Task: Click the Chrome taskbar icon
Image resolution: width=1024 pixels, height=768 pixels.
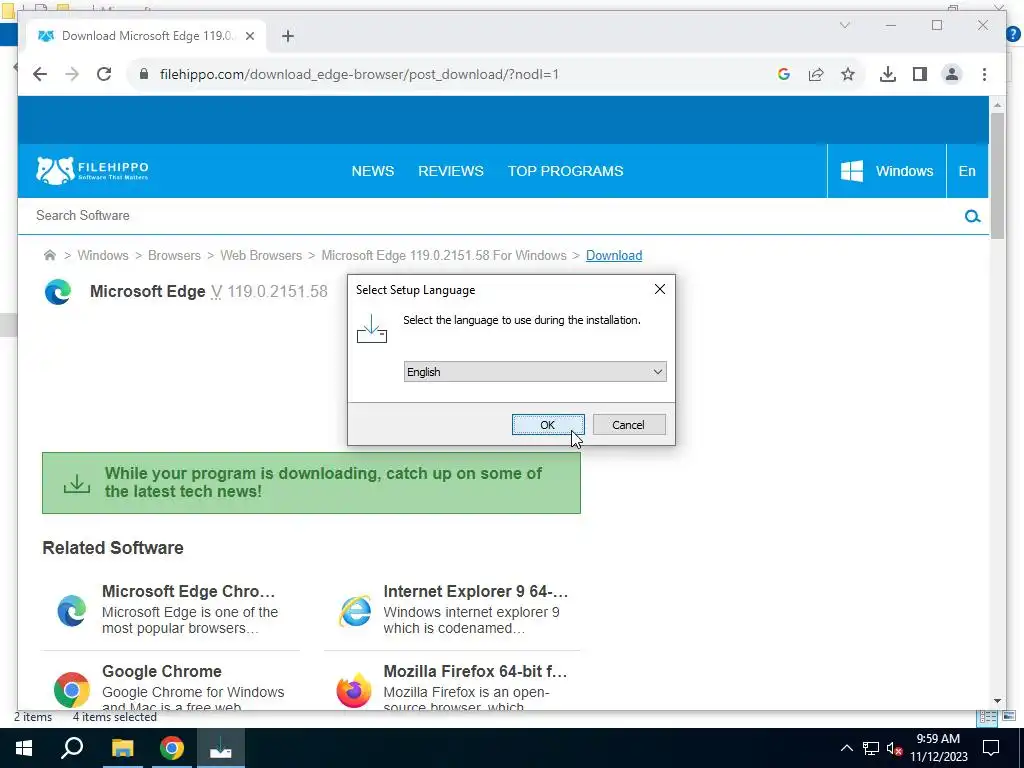Action: tap(172, 748)
